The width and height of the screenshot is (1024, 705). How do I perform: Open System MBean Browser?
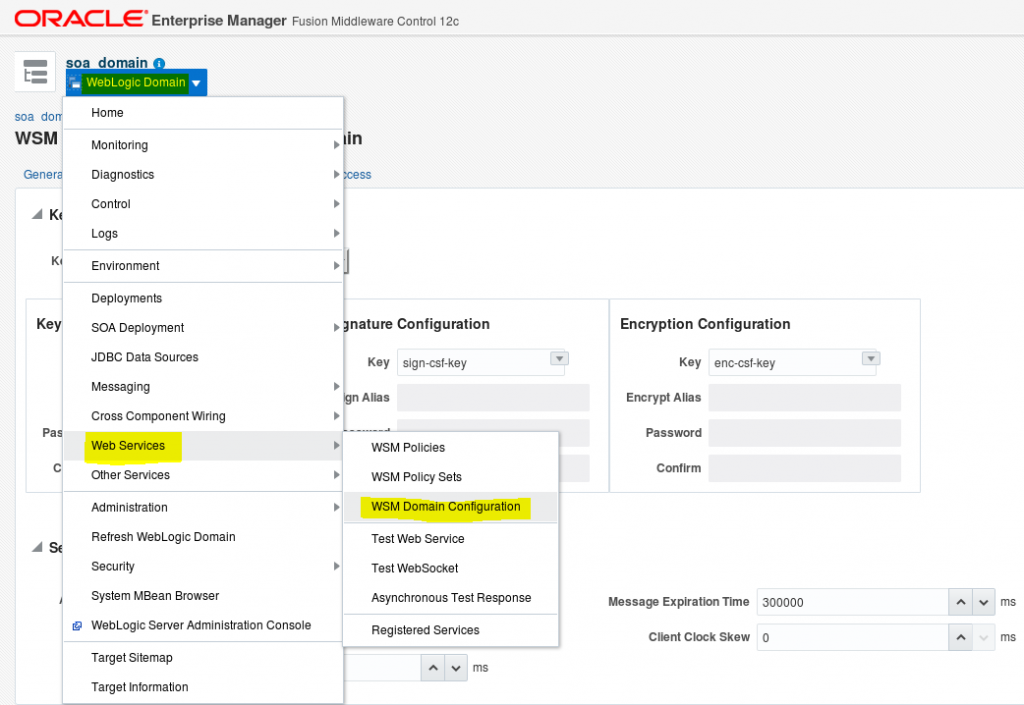point(202,595)
